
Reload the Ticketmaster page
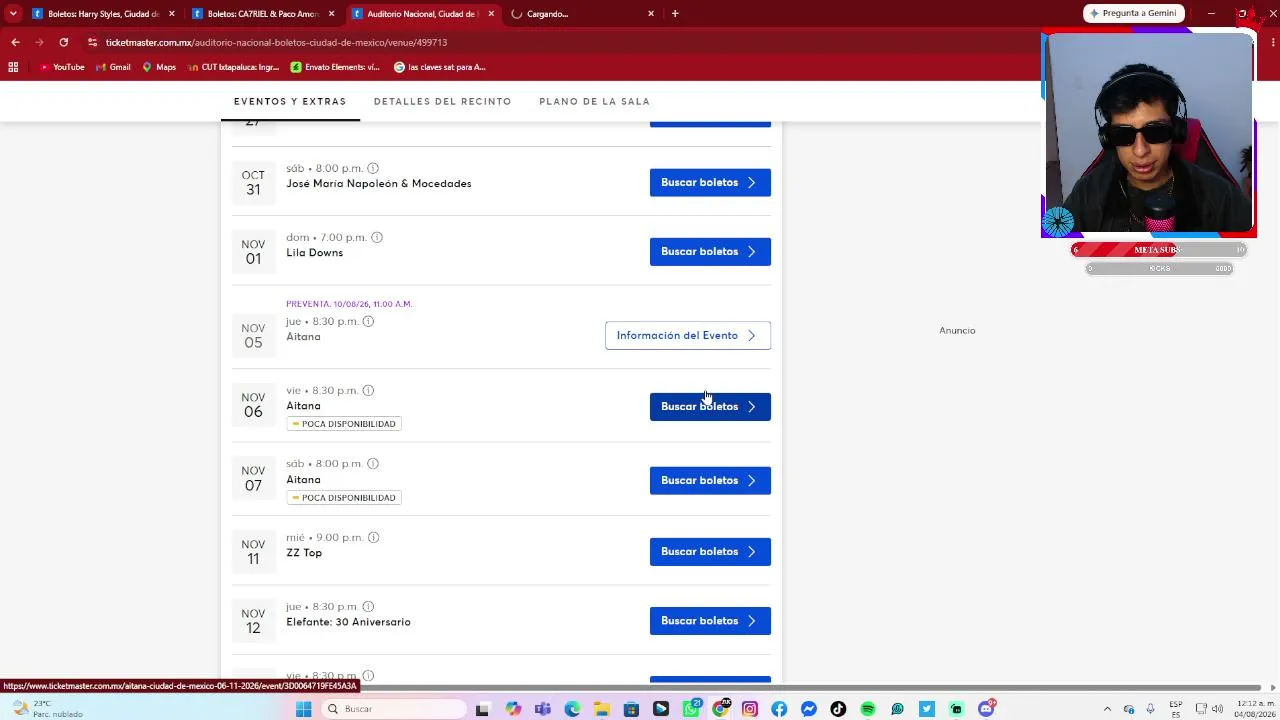[64, 42]
